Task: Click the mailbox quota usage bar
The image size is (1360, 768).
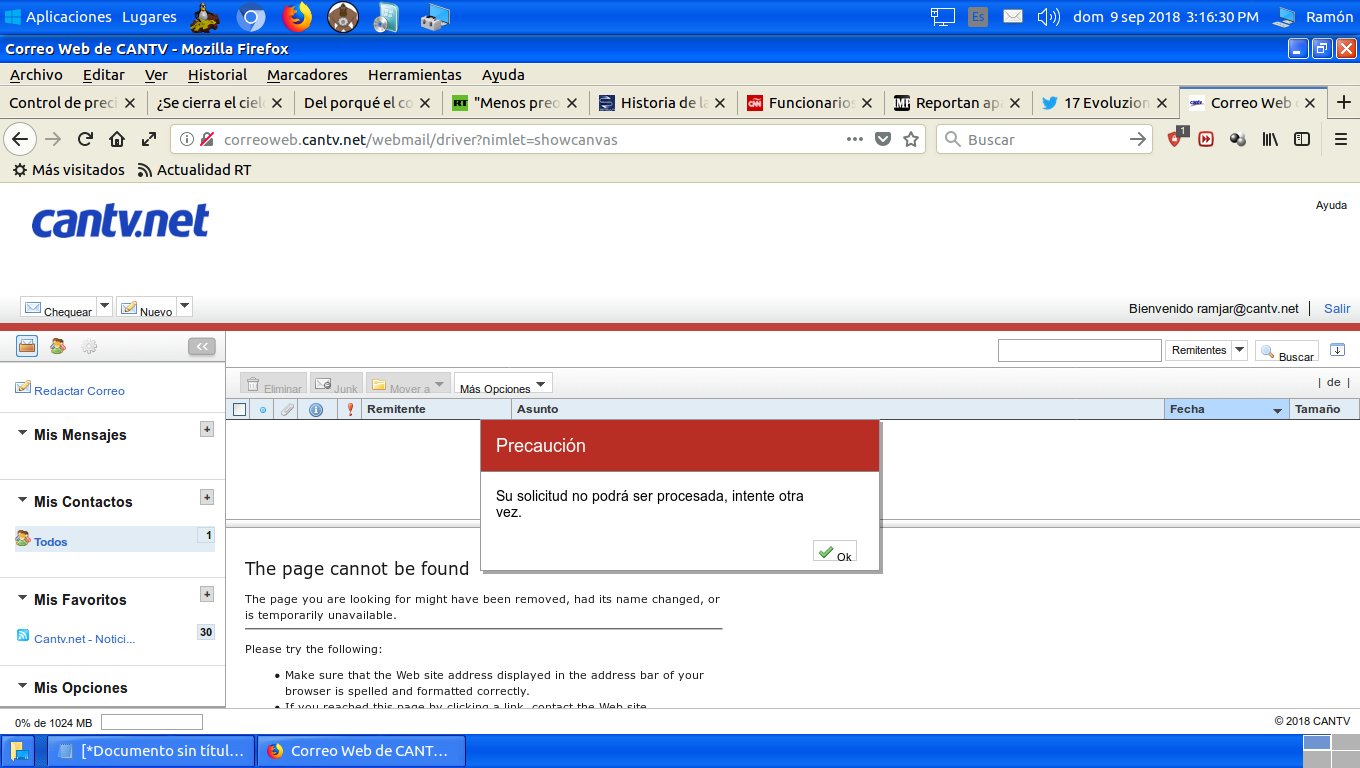Action: click(152, 722)
